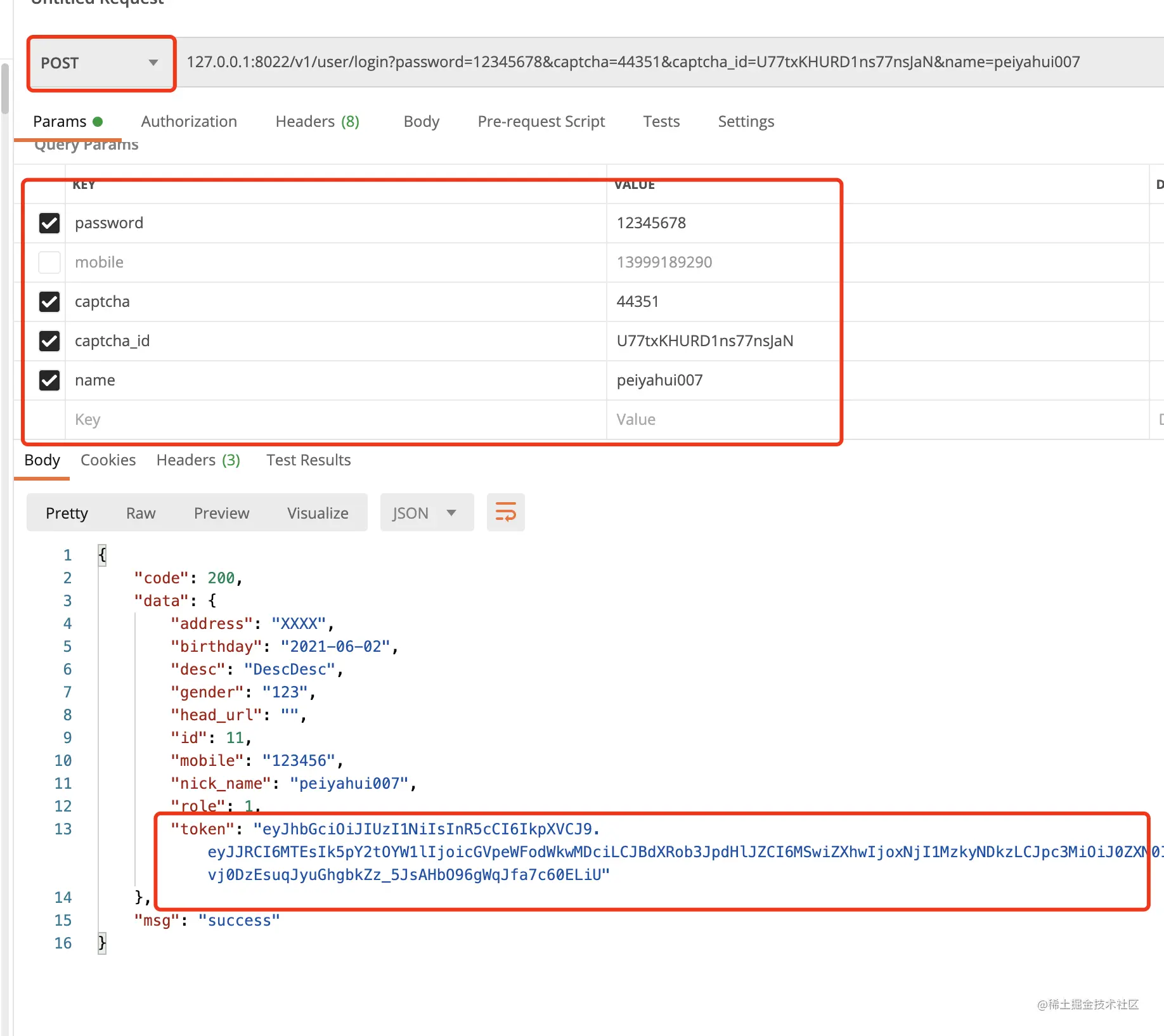Uncheck the captcha_id parameter checkbox
Viewport: 1164px width, 1036px height.
click(x=49, y=341)
